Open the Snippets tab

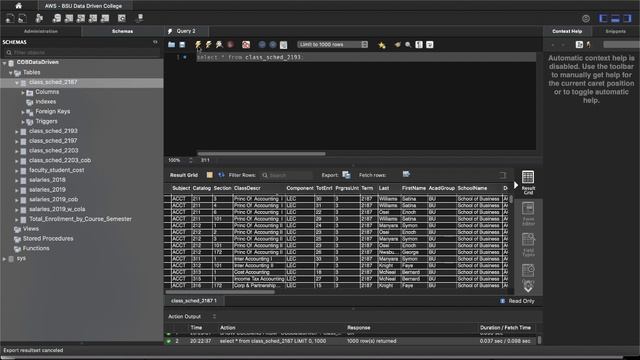pos(616,31)
